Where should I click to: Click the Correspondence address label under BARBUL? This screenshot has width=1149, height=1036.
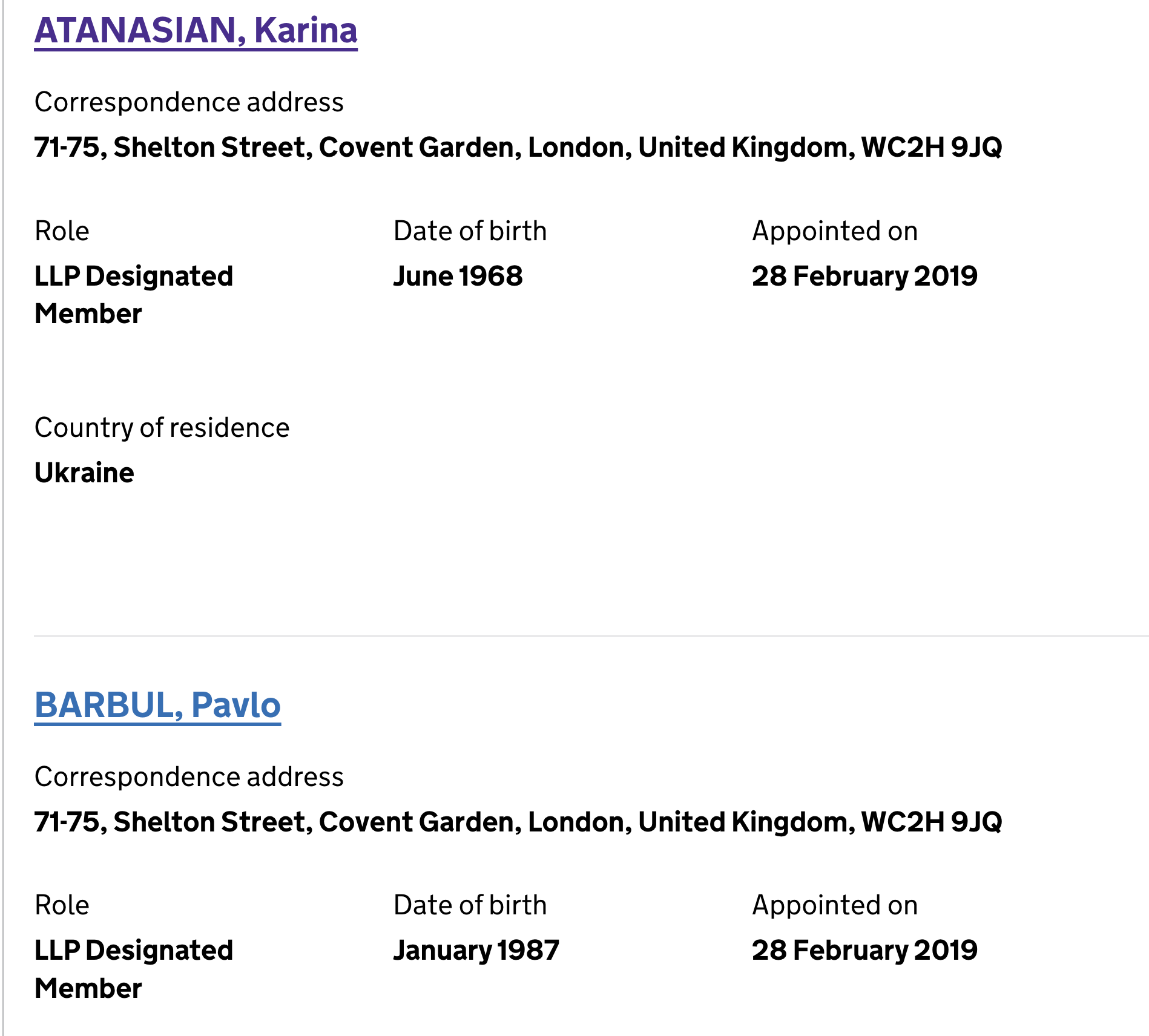point(189,777)
